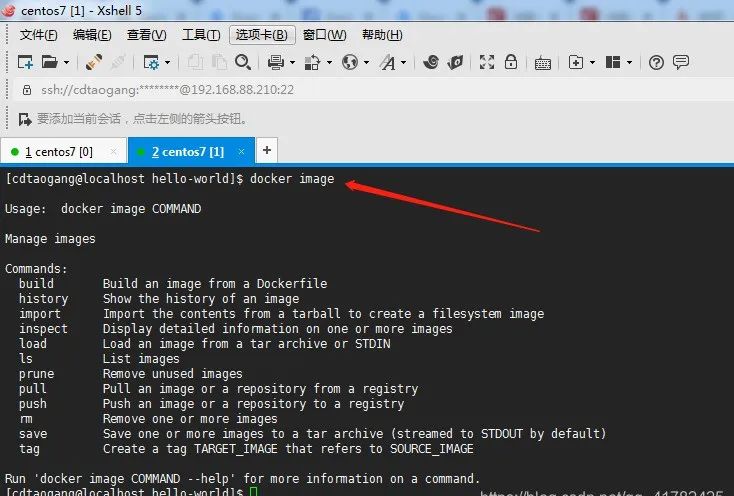734x496 pixels.
Task: Click the globe encoding icon
Action: pyautogui.click(x=350, y=62)
